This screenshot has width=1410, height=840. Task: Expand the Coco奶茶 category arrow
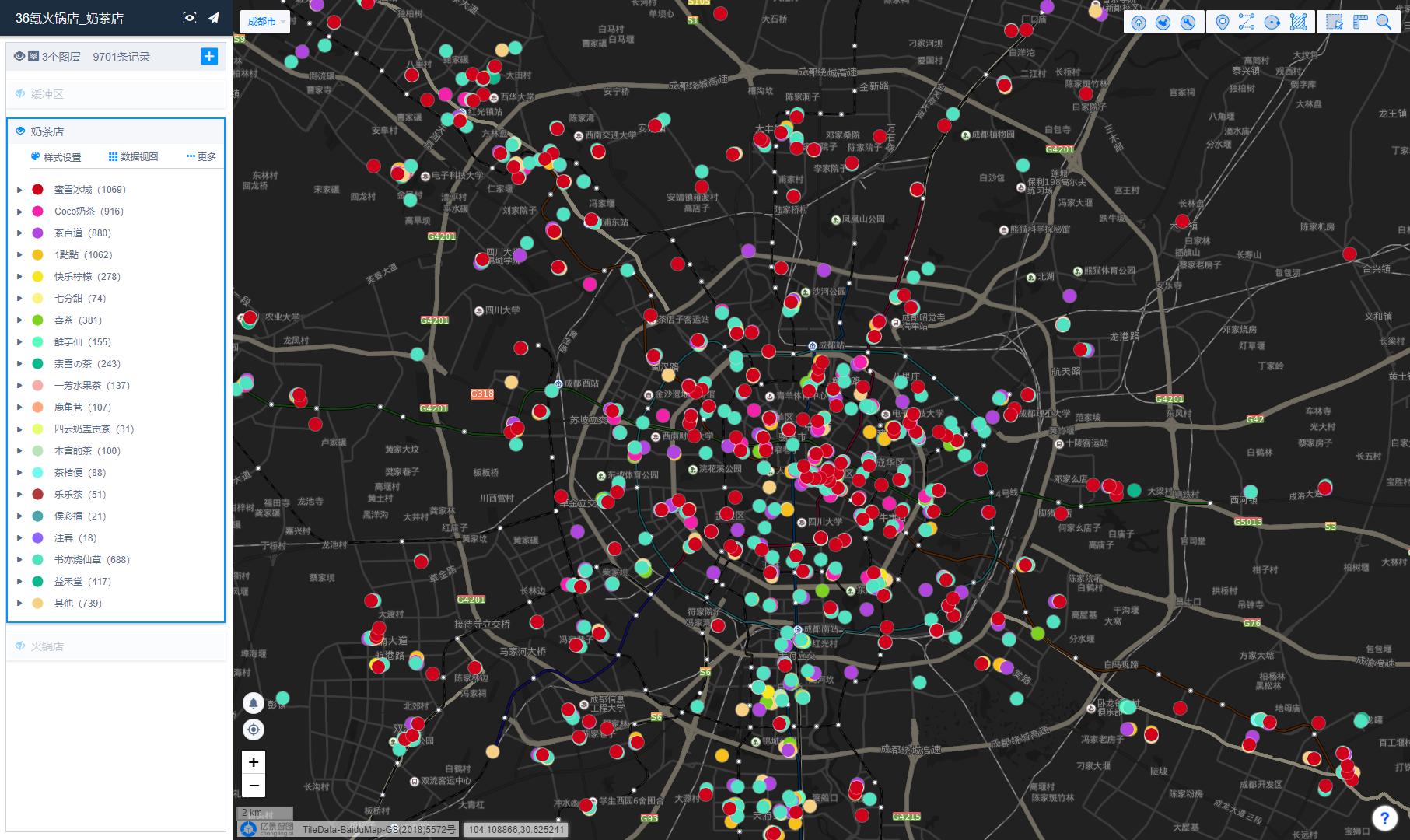click(19, 212)
